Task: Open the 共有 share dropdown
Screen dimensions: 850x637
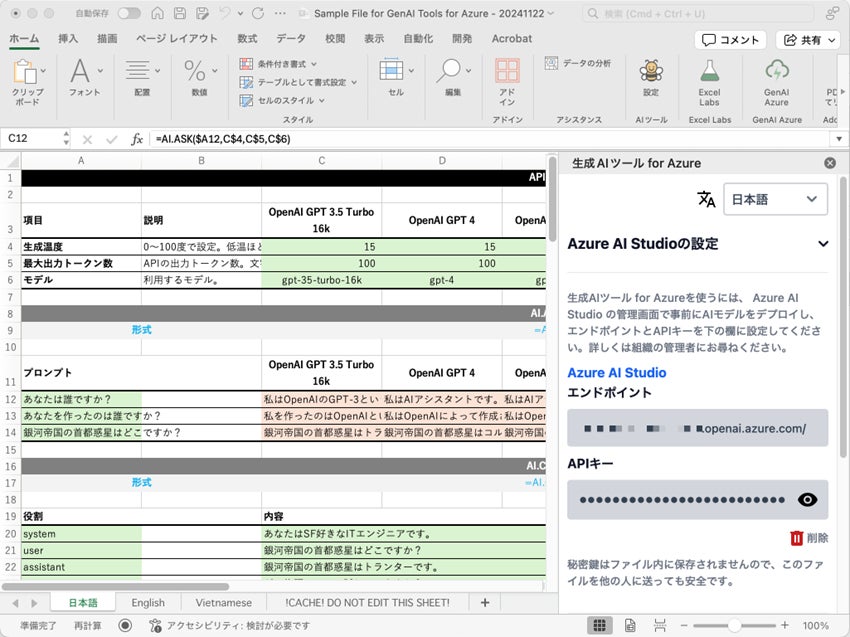Action: coord(810,40)
